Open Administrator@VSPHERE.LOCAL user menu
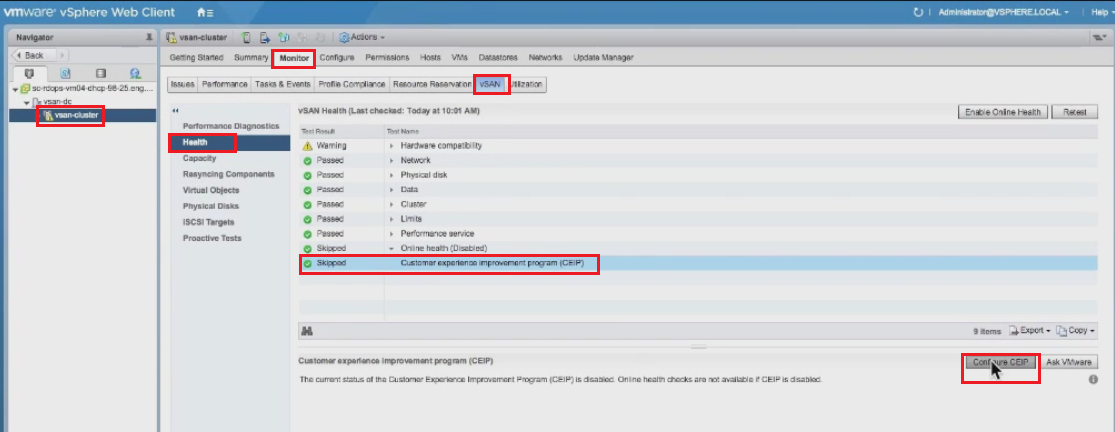 click(x=1003, y=13)
